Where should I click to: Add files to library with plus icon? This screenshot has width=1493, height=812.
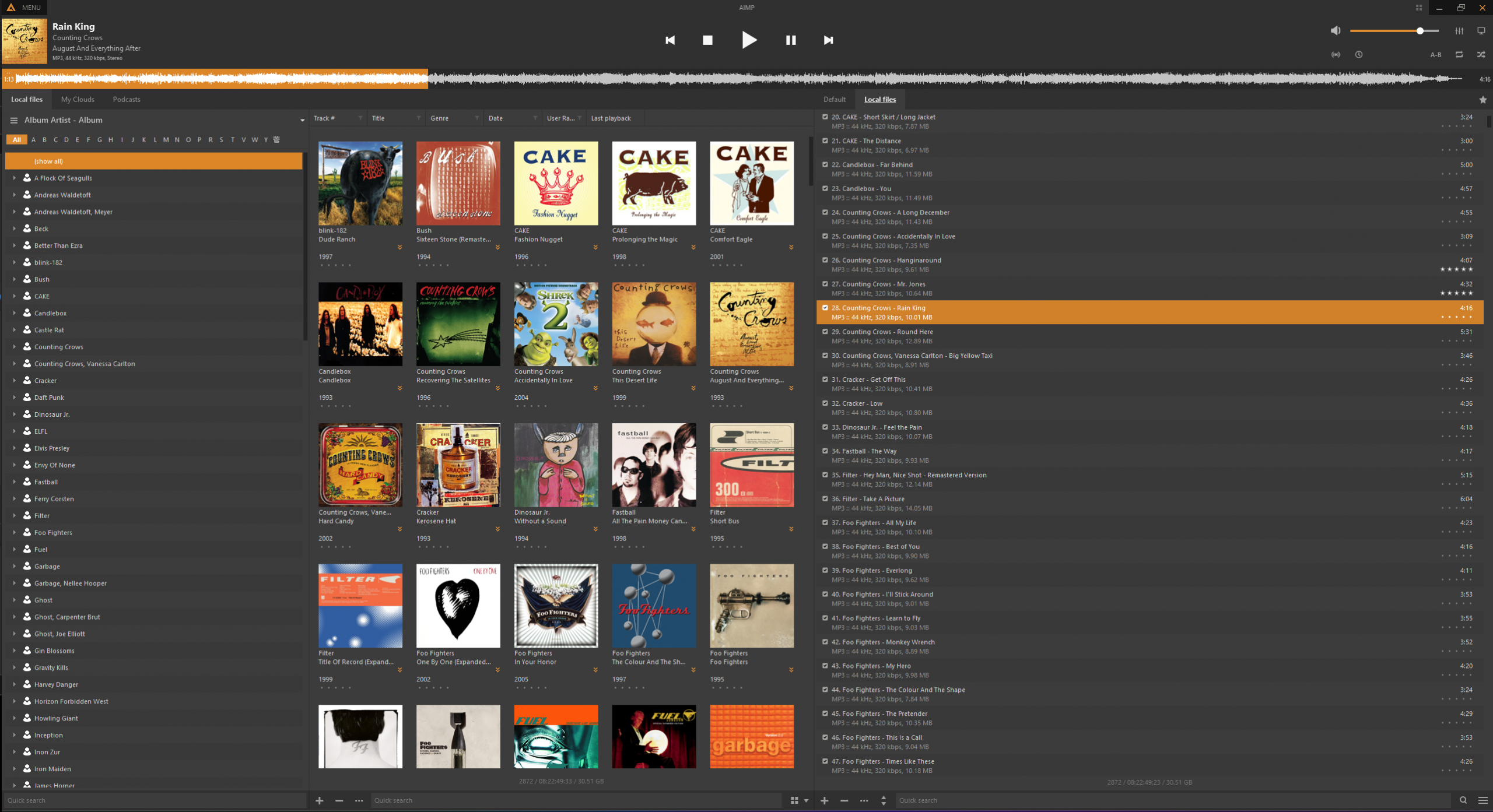320,800
